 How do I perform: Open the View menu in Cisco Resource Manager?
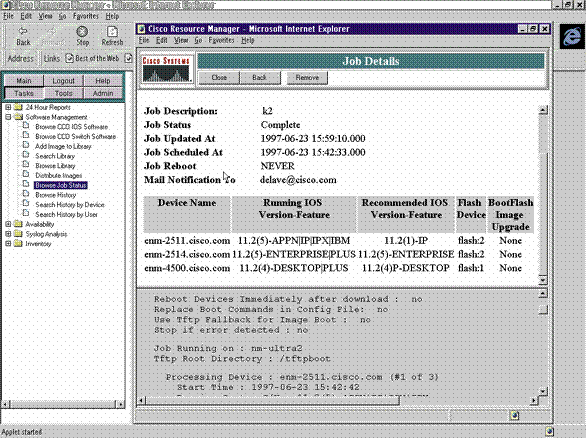click(181, 40)
